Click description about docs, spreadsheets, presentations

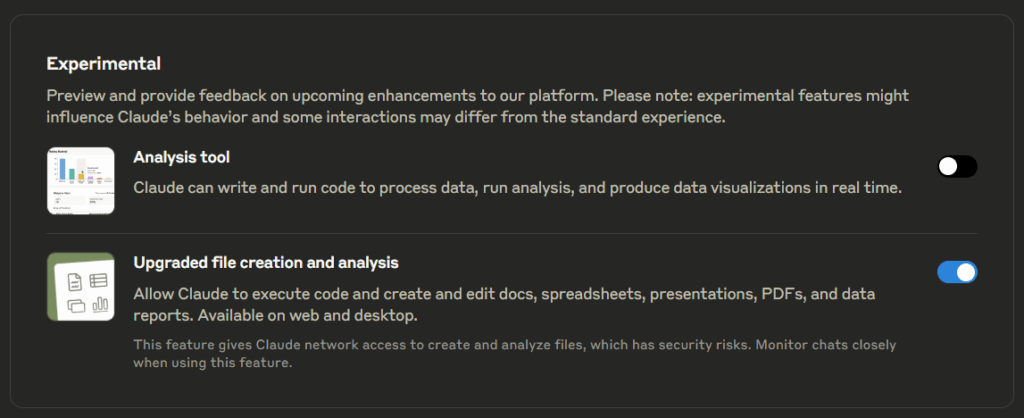pyautogui.click(x=504, y=304)
